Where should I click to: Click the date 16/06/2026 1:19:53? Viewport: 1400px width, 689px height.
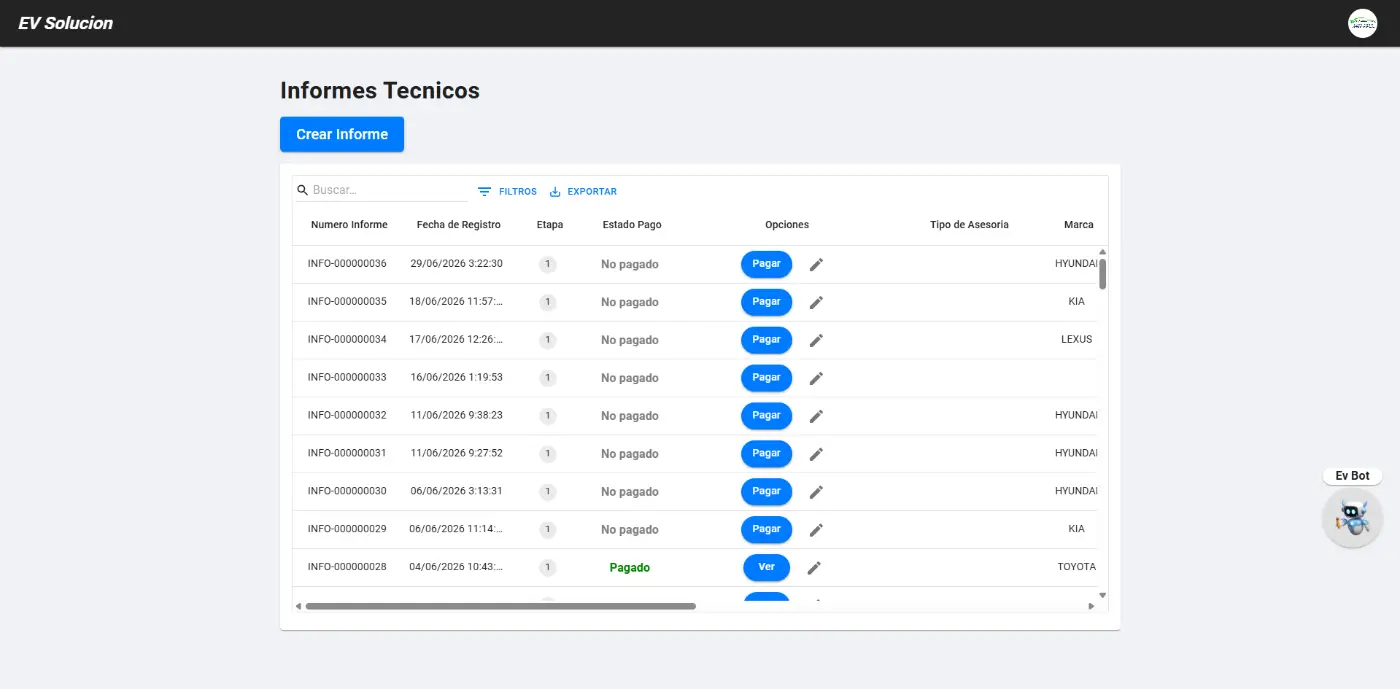coord(456,378)
